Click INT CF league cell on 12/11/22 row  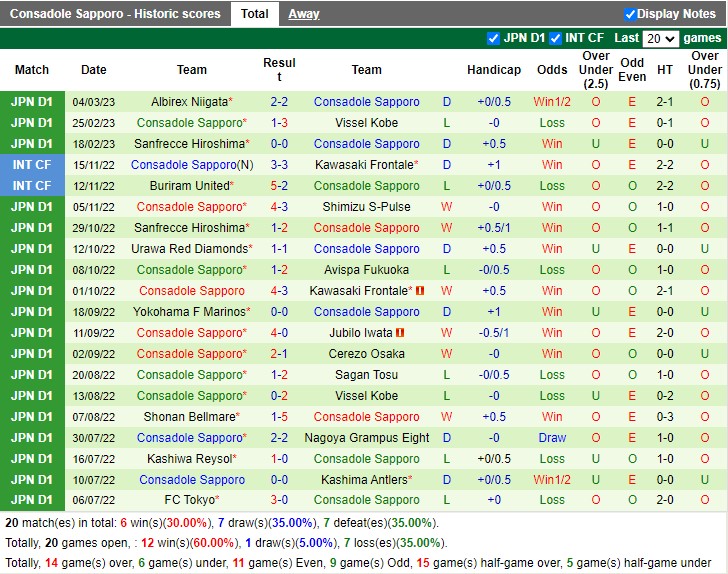coord(32,186)
